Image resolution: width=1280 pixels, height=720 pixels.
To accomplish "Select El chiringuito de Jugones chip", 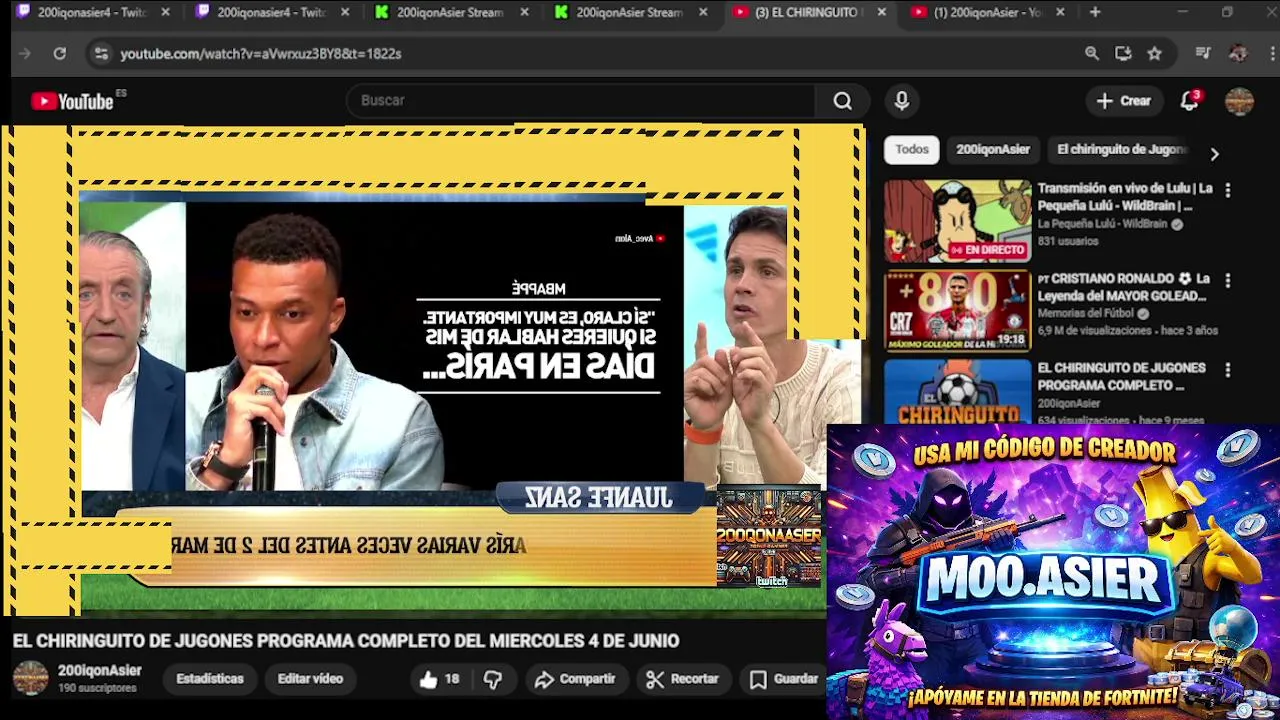I will click(x=1121, y=149).
